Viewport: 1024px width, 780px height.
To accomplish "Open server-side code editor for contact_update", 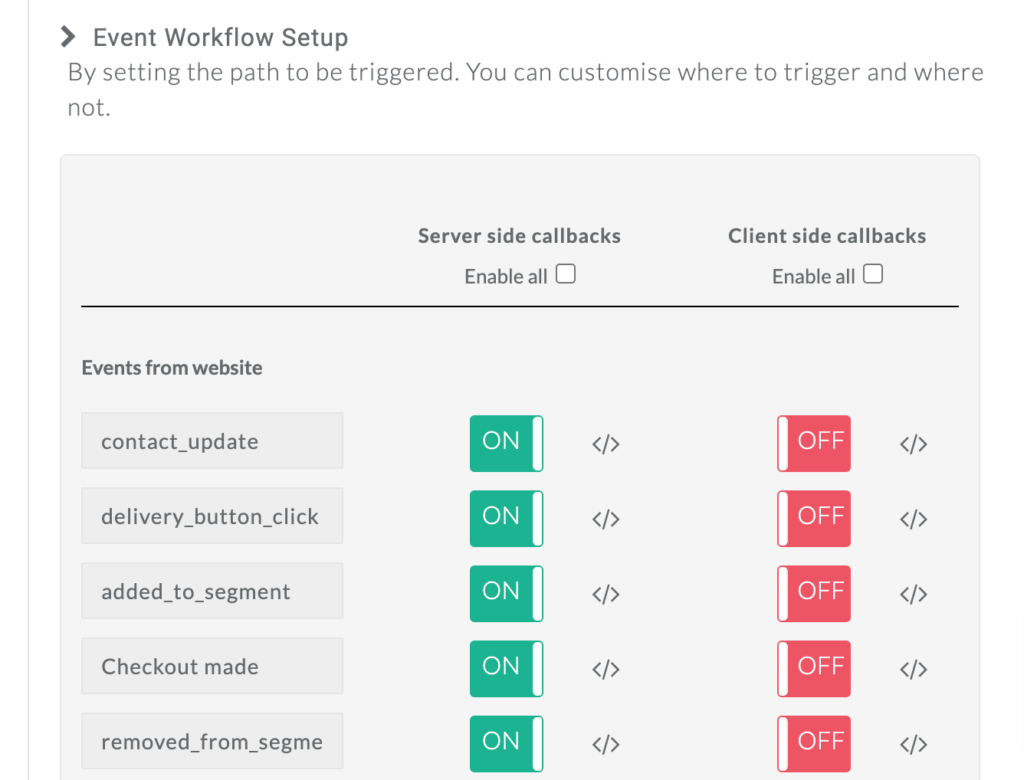I will [606, 444].
